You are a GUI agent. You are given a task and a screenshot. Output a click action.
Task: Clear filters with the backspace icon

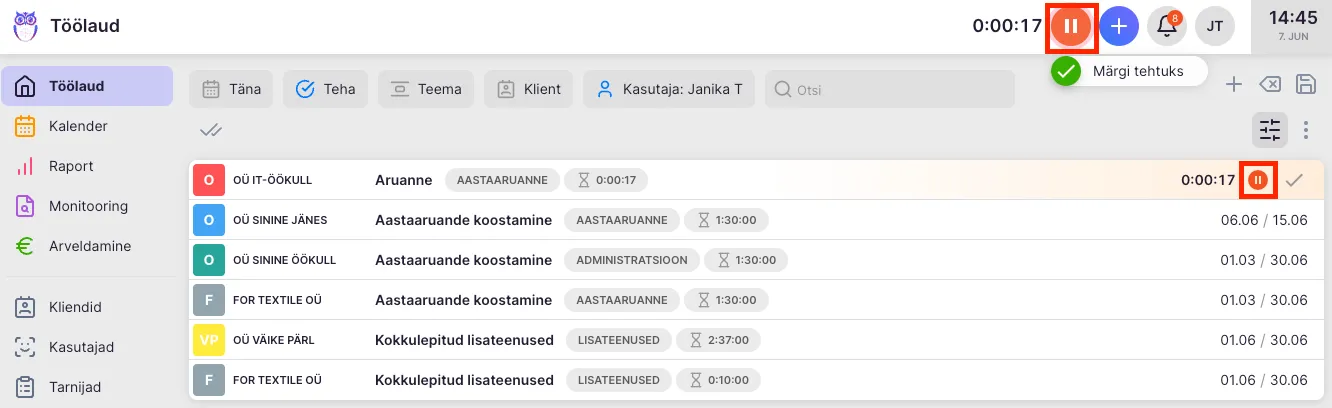(x=1270, y=84)
